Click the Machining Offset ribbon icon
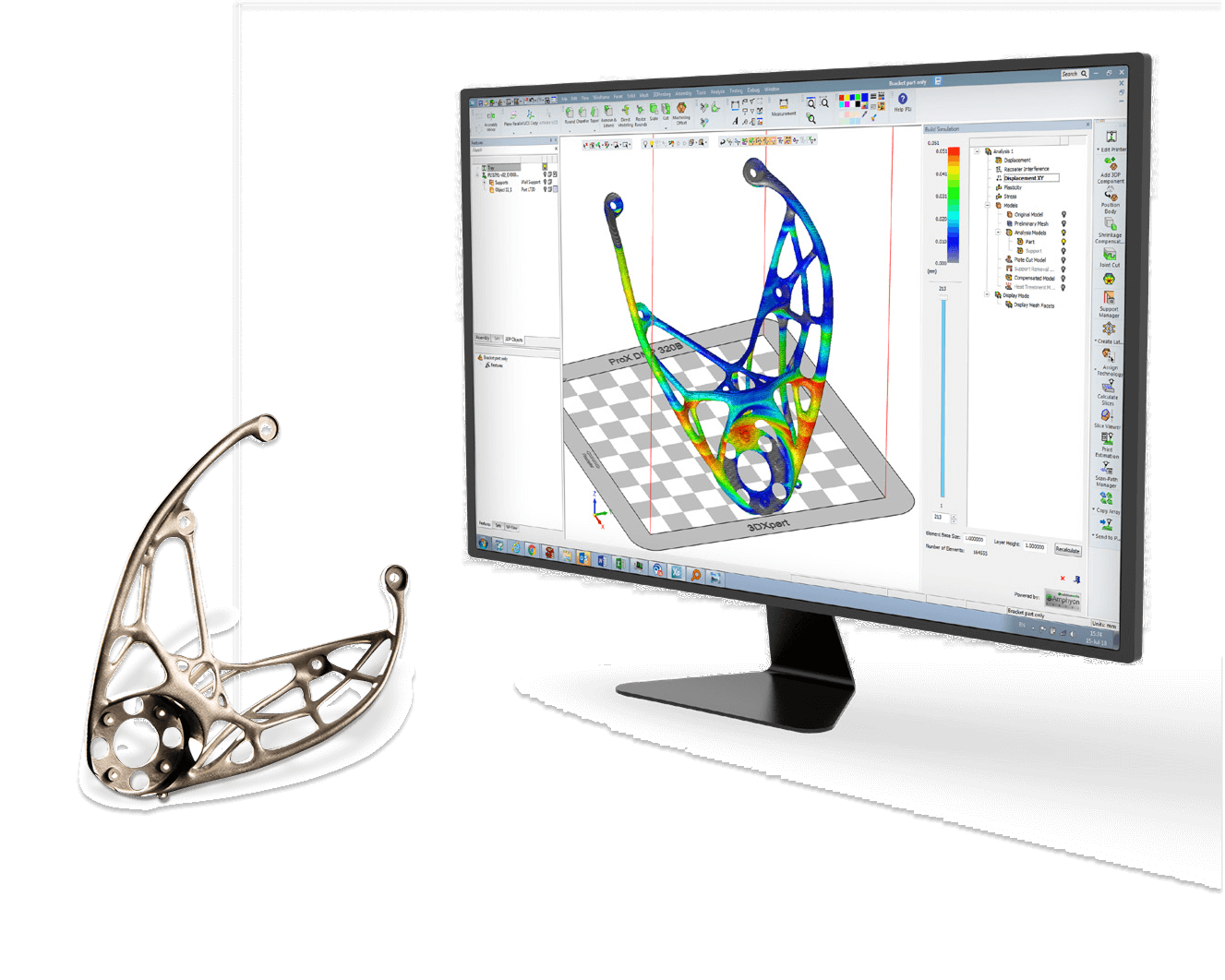 [x=681, y=110]
